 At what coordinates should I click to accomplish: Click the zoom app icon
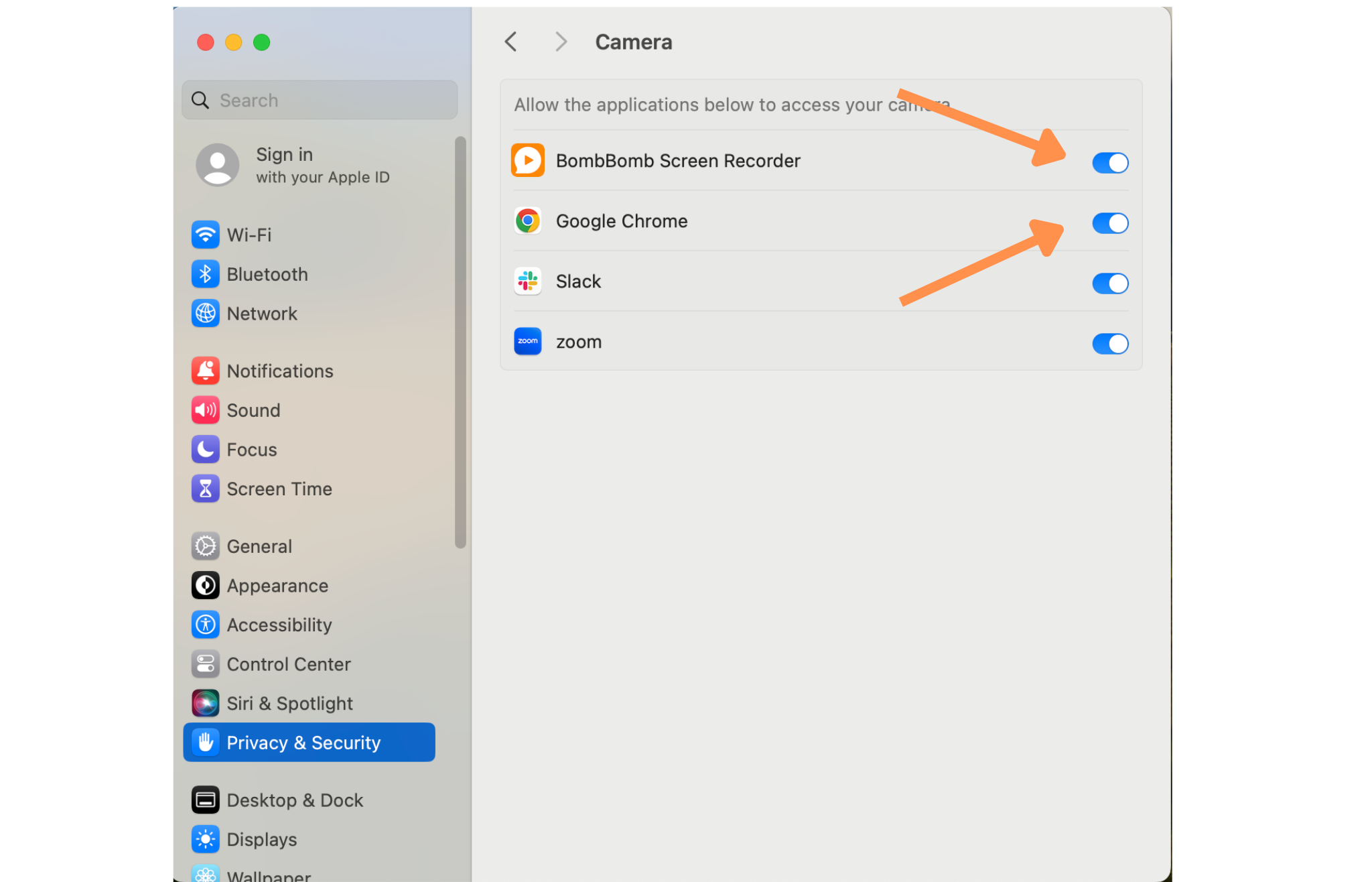coord(528,342)
